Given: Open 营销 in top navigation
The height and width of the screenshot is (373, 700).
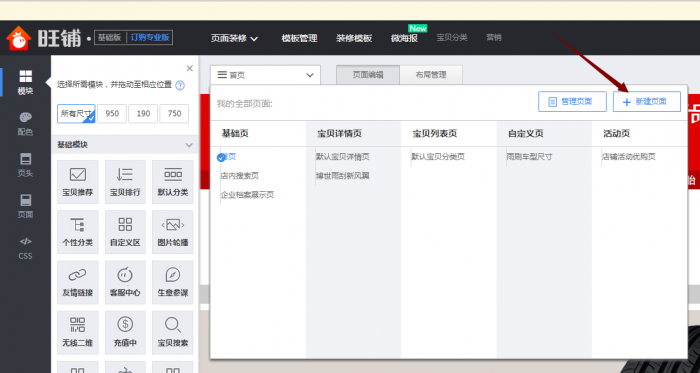Looking at the screenshot, I should tap(494, 38).
